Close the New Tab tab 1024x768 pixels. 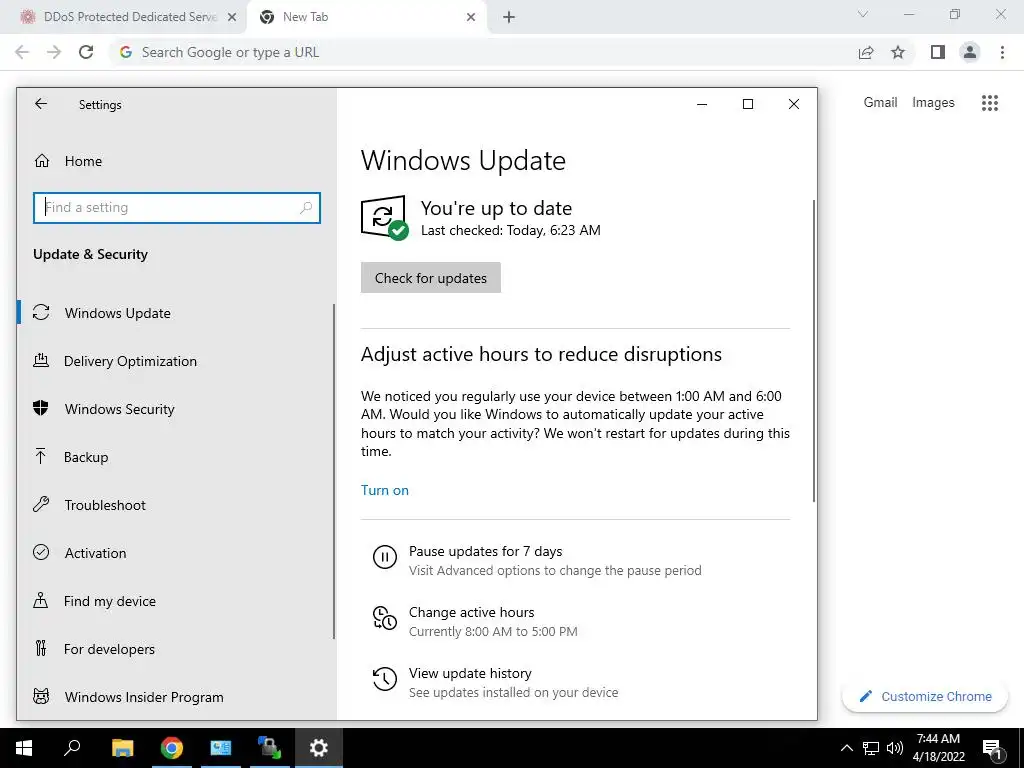[x=471, y=18]
